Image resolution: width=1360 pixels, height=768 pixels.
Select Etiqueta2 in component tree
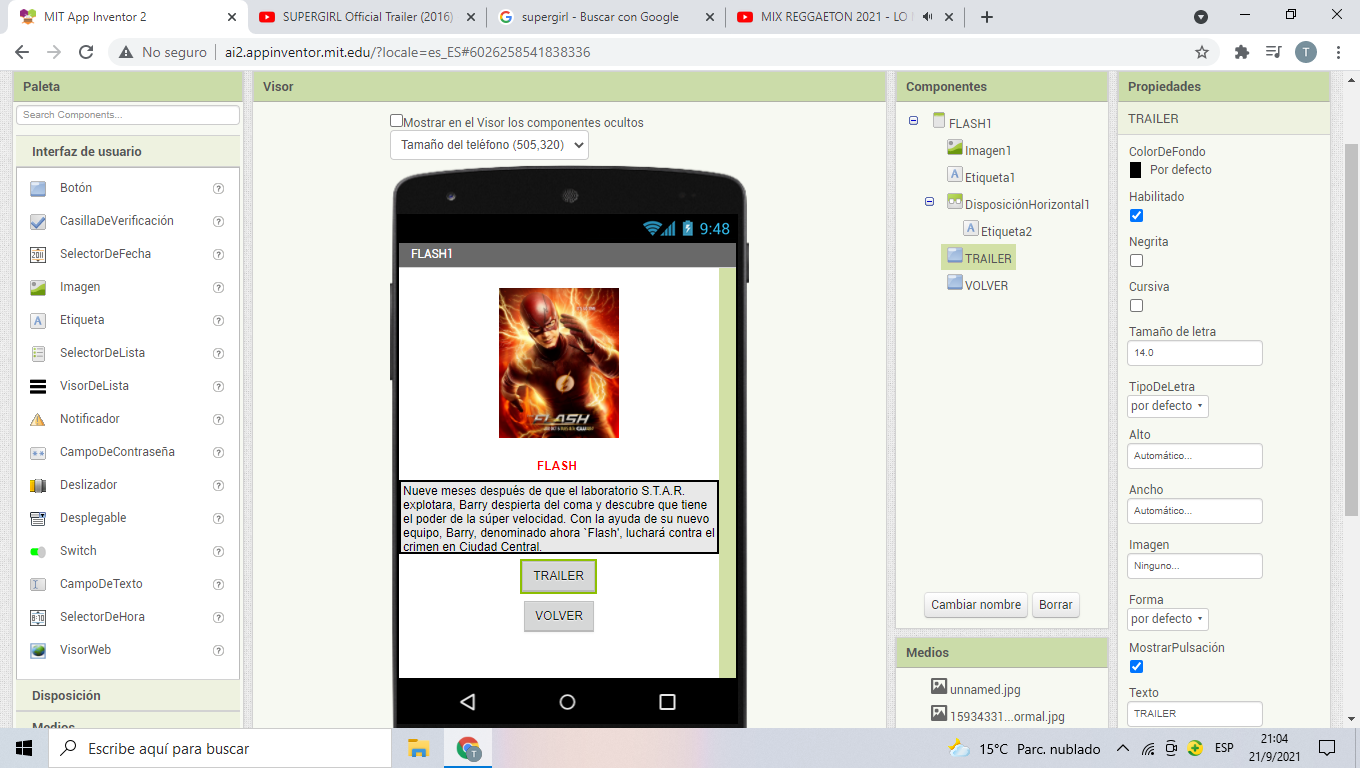click(x=1006, y=231)
